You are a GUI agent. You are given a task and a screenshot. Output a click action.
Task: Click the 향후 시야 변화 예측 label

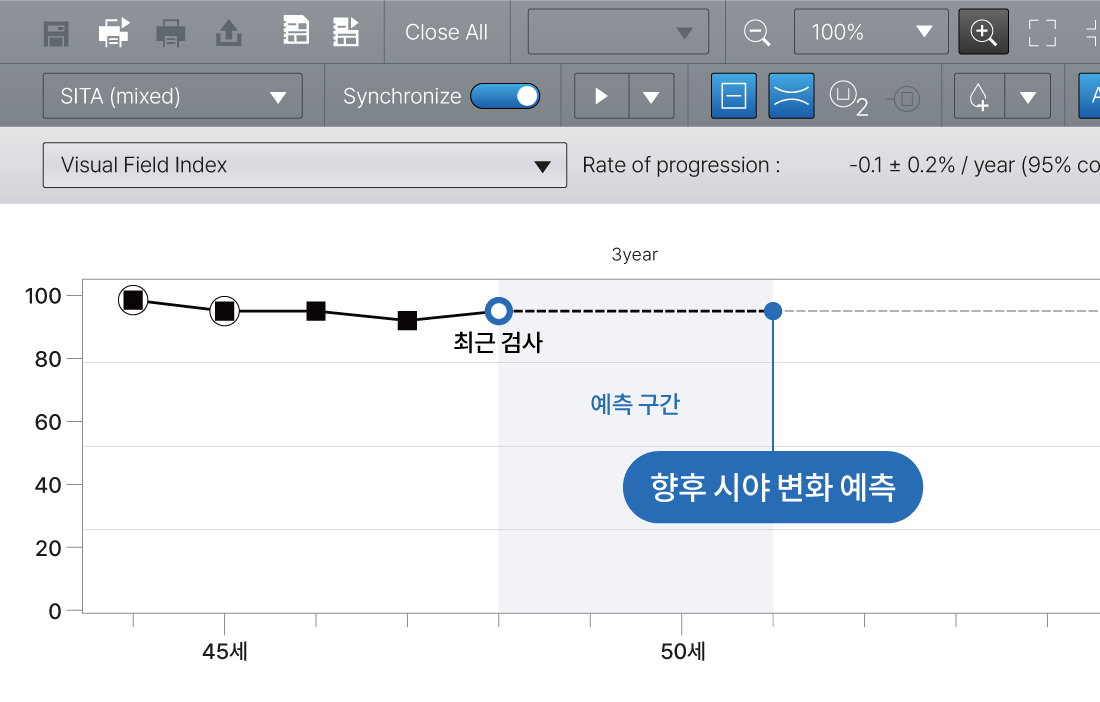pyautogui.click(x=772, y=487)
